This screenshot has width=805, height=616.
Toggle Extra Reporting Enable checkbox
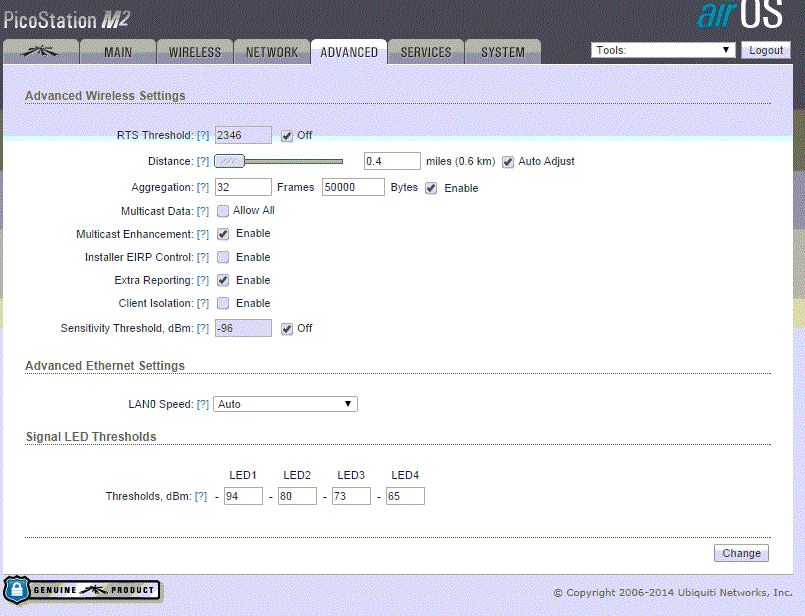[x=223, y=280]
